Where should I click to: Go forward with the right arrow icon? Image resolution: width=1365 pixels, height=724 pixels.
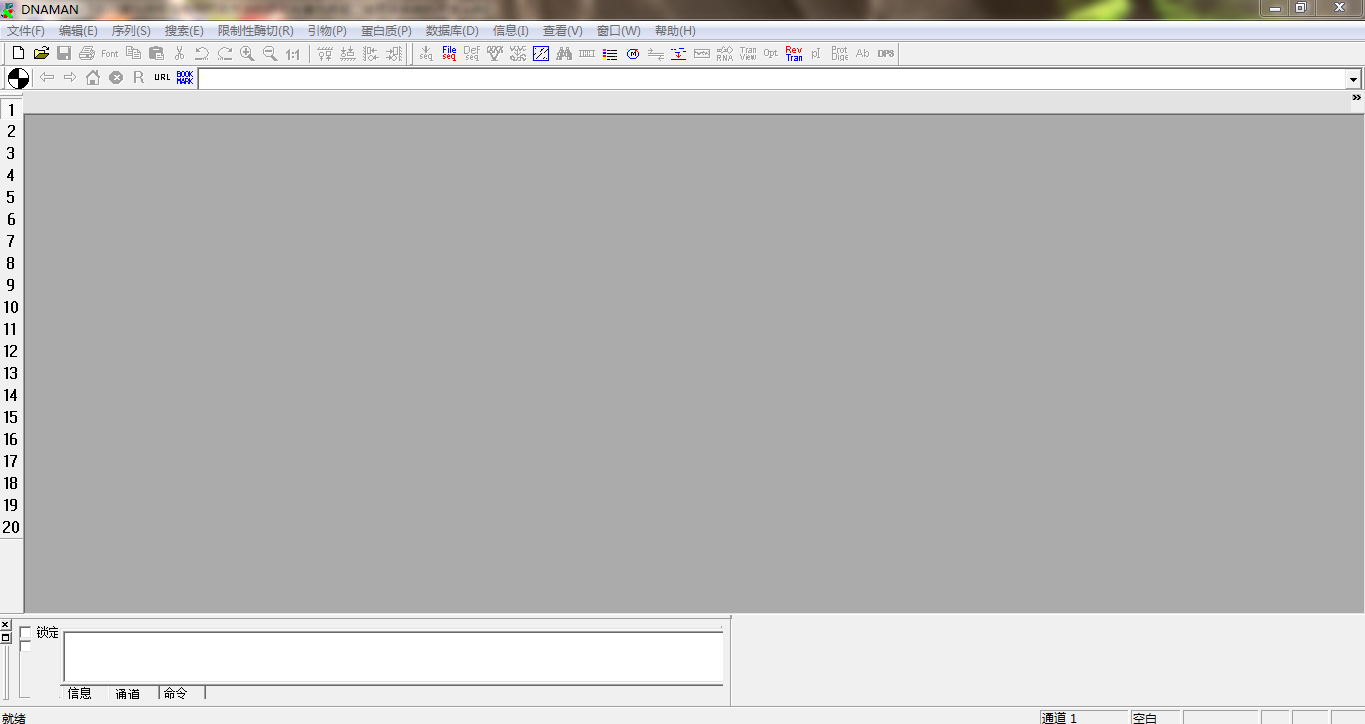(70, 77)
